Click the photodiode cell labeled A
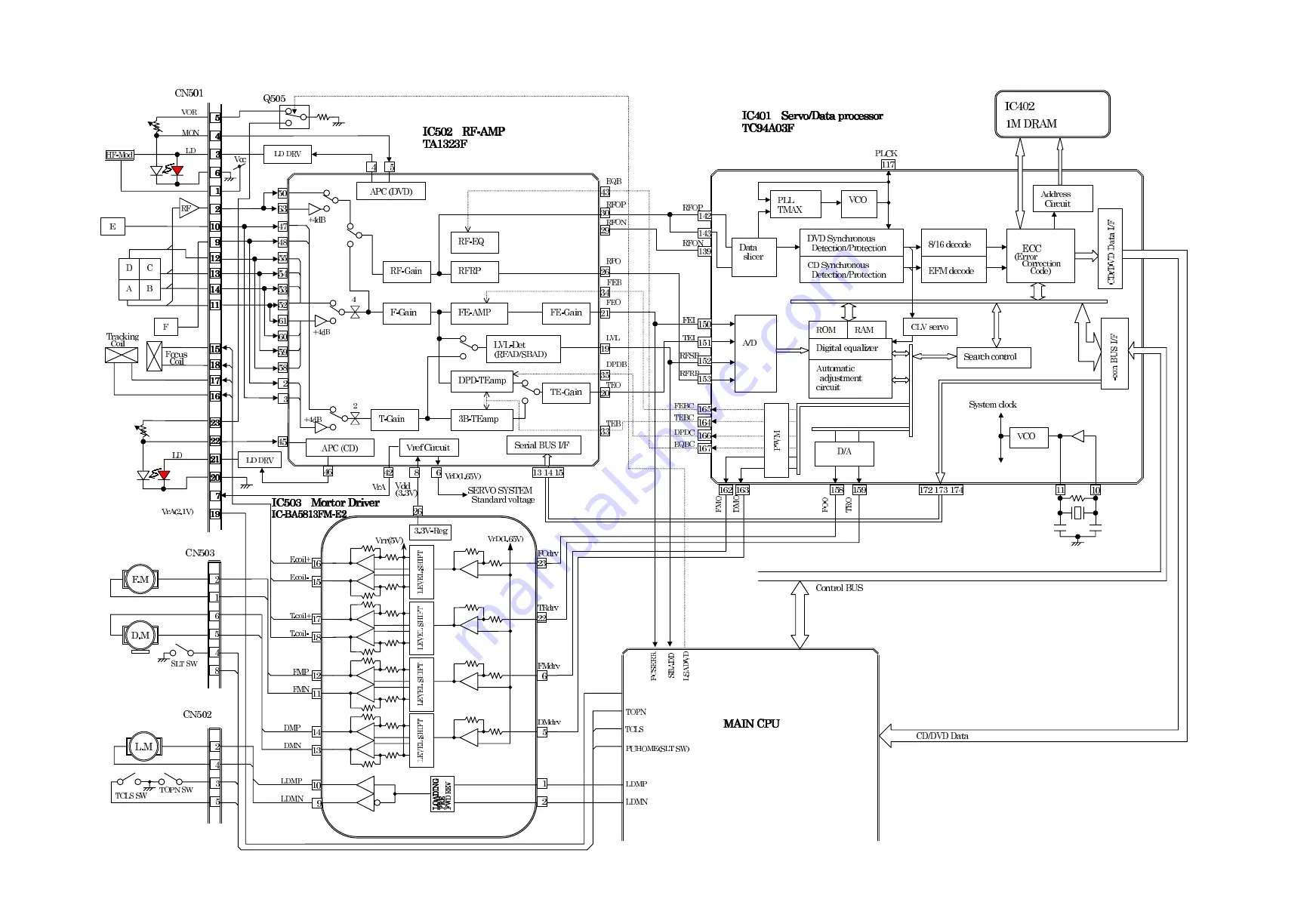This screenshot has height=899, width=1316. (x=129, y=289)
